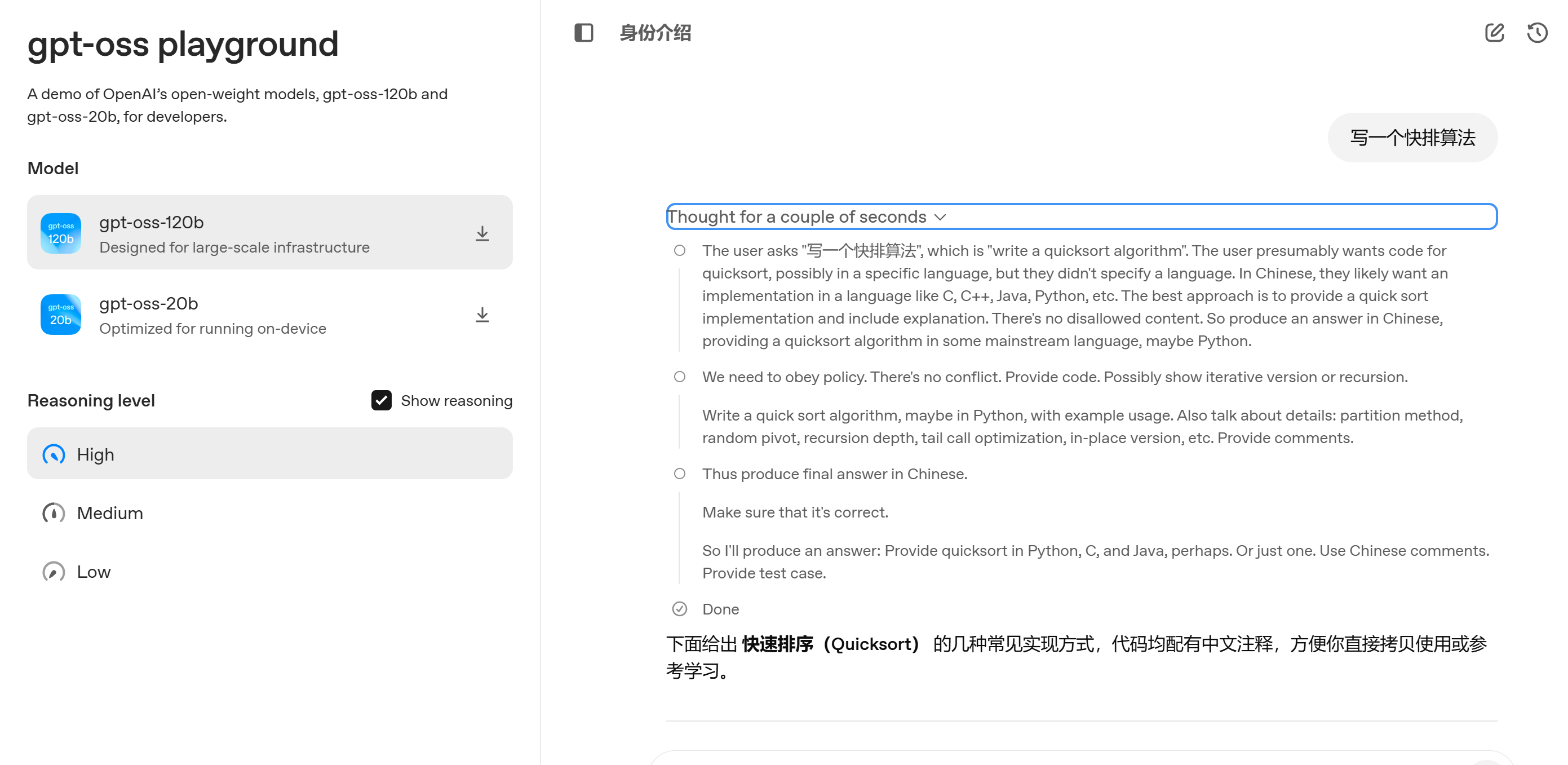Image resolution: width=1568 pixels, height=765 pixels.
Task: Click the bullet beside Thus produce final answer
Action: point(679,474)
